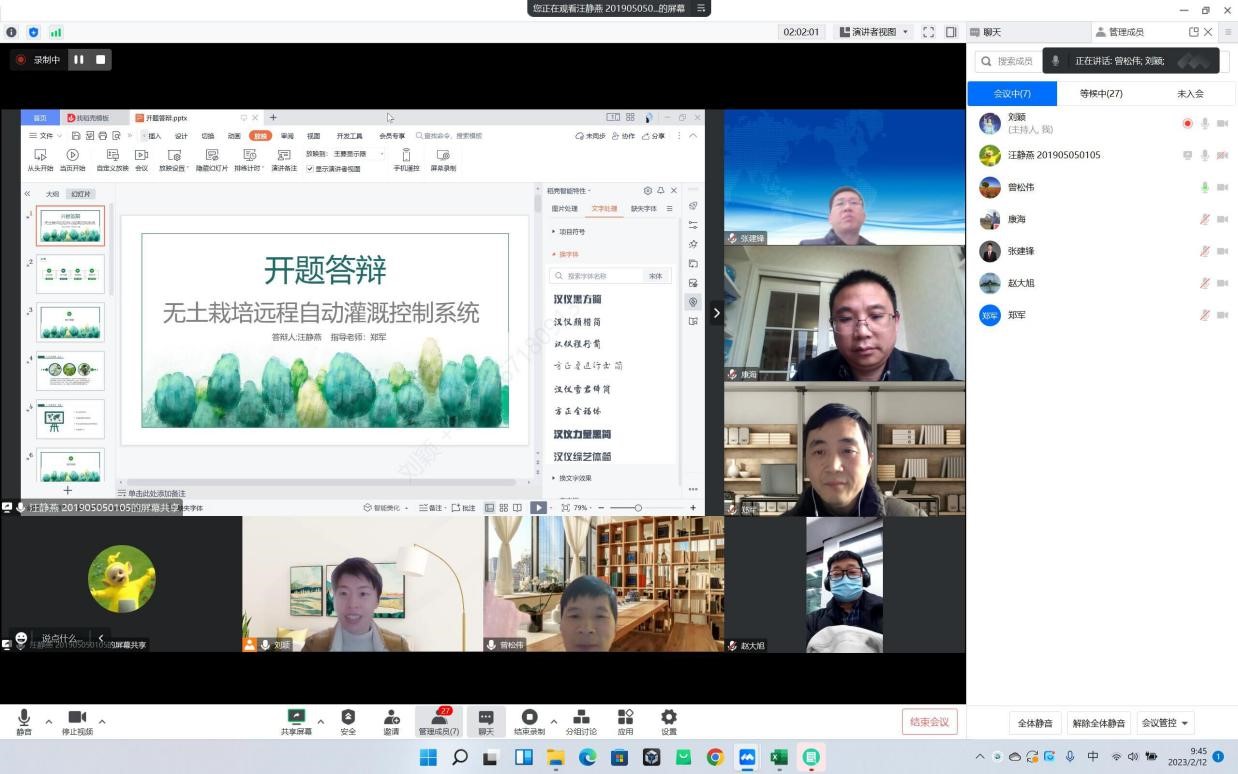Switch to the 等候中(27) waiting tab
The height and width of the screenshot is (774, 1238).
(1101, 93)
